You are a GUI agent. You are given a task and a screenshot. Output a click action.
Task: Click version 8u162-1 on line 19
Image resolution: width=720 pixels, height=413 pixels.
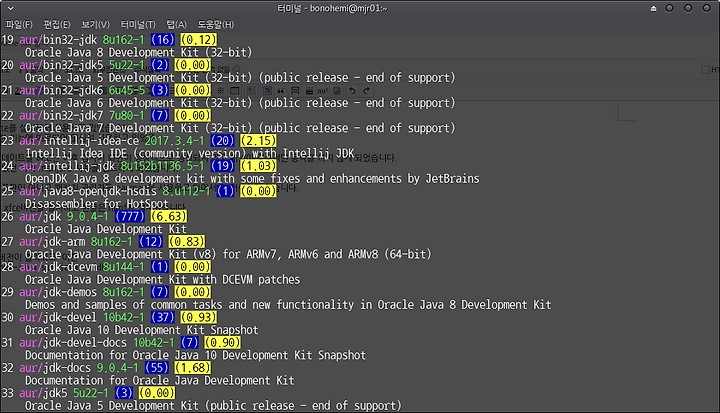(x=124, y=40)
